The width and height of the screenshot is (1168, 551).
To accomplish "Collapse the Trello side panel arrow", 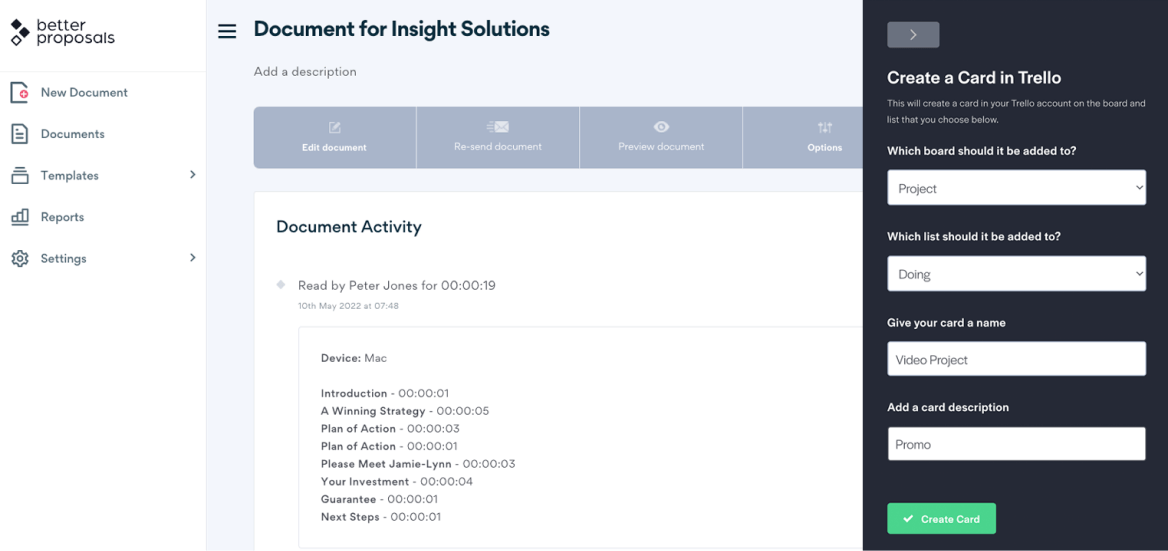I will [913, 35].
